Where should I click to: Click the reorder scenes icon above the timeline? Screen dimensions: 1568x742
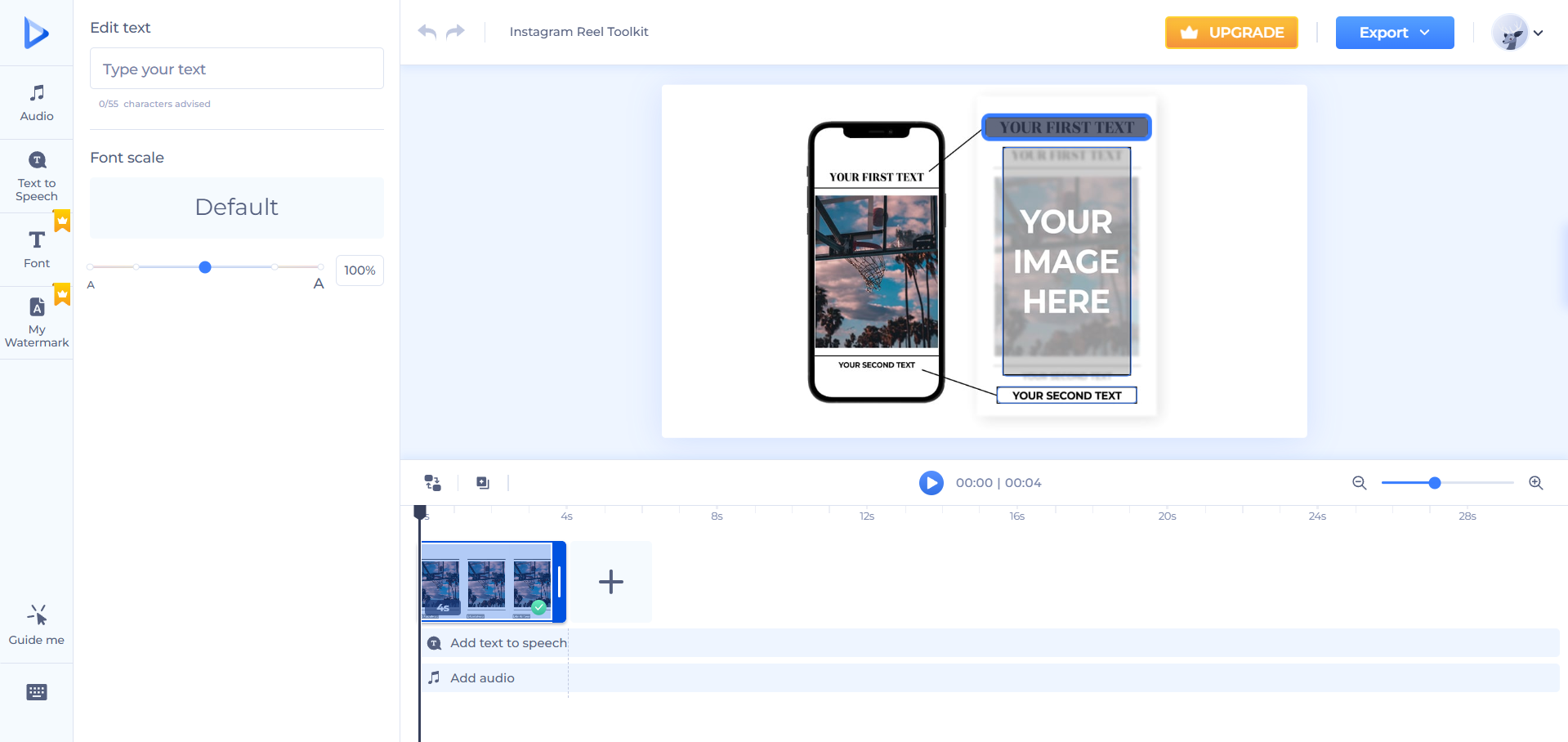[432, 482]
